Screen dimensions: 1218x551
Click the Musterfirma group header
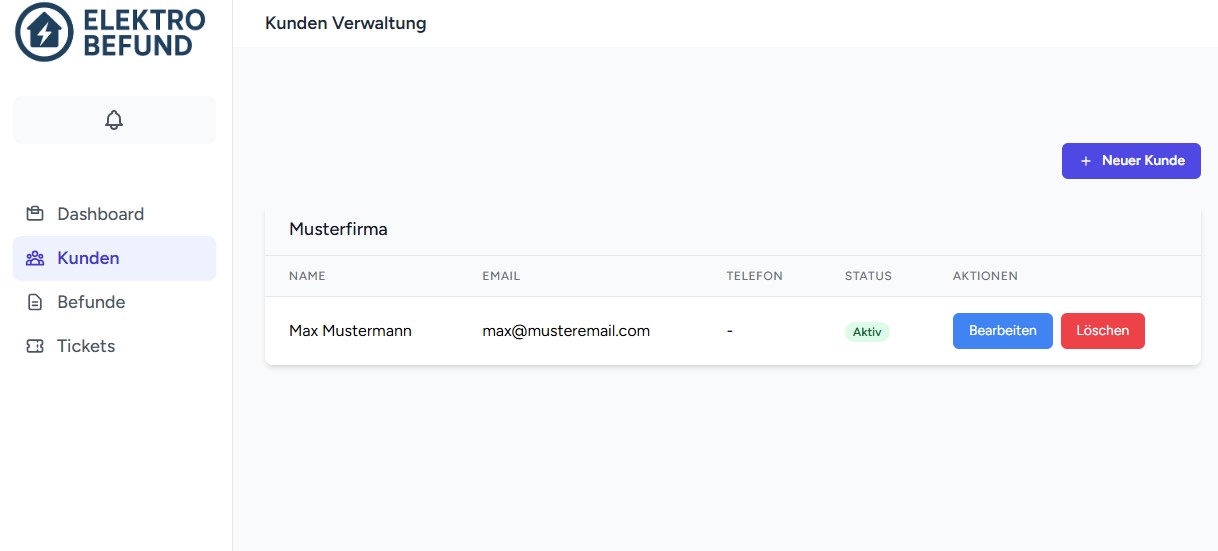click(338, 229)
